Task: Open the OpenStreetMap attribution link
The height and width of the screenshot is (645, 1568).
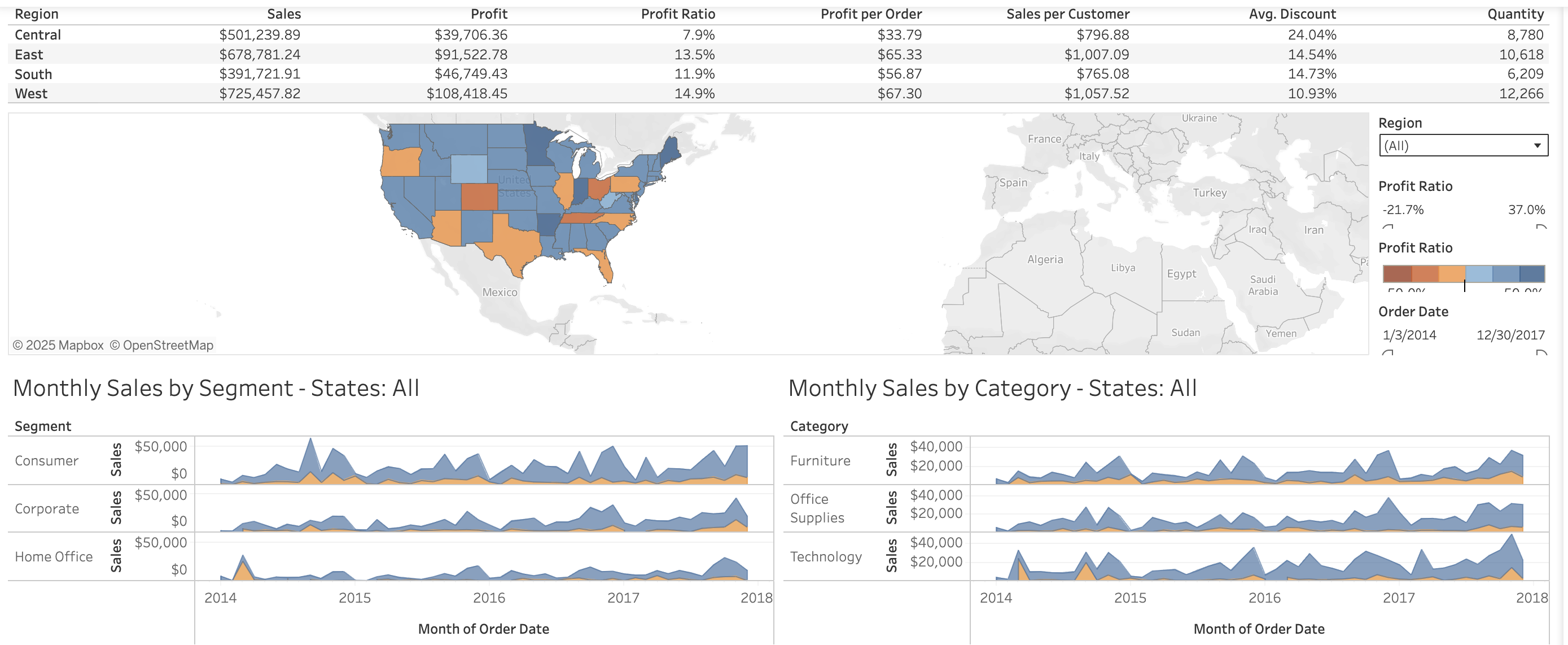Action: pos(162,345)
